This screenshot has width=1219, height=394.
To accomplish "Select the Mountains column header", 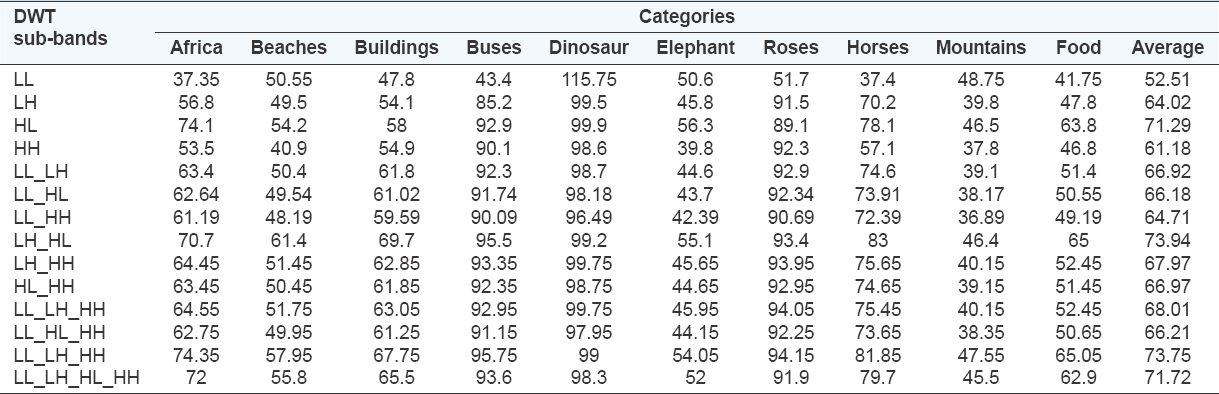I will 981,47.
